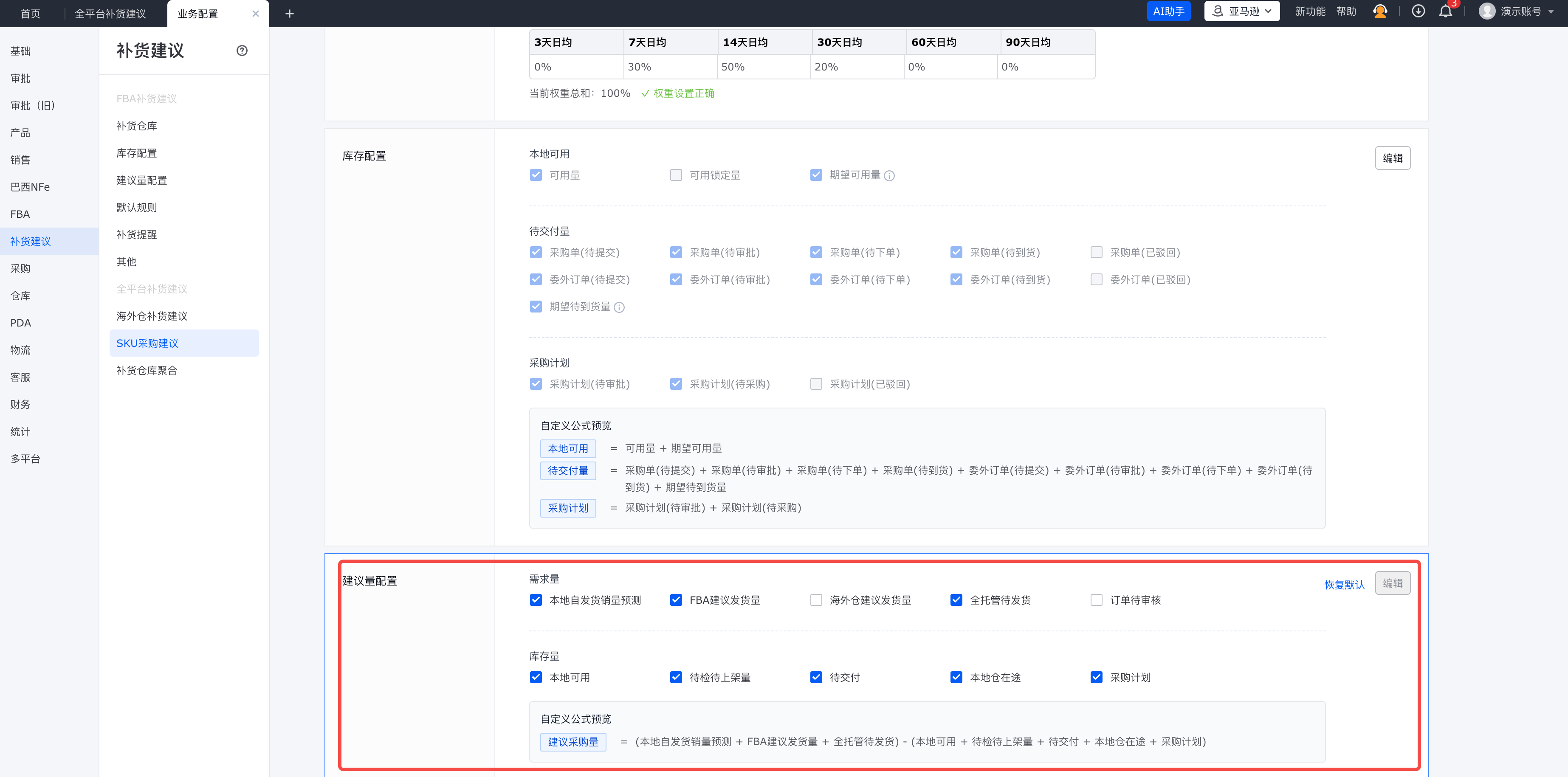
Task: Click 编辑 button in 库存配置 section
Action: click(x=1392, y=158)
